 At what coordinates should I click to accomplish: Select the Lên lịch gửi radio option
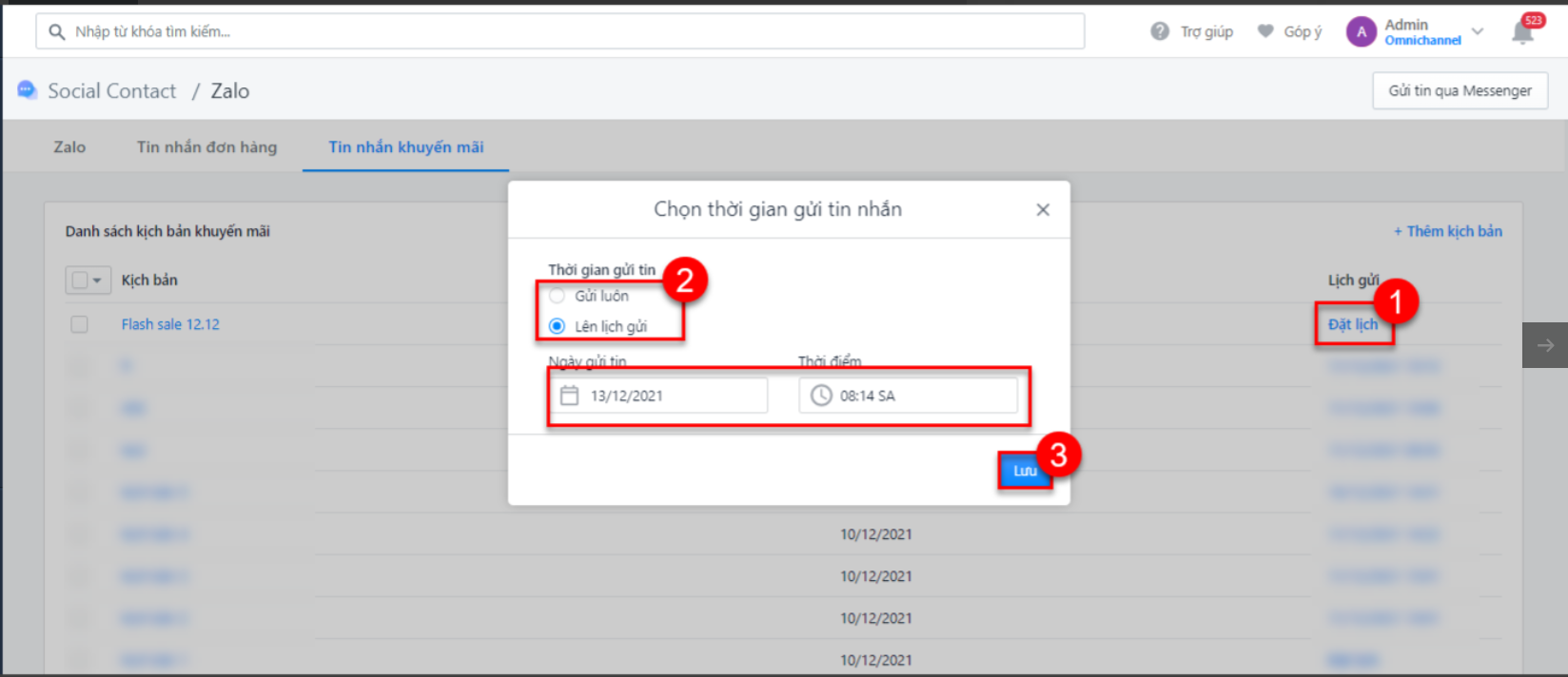click(558, 326)
